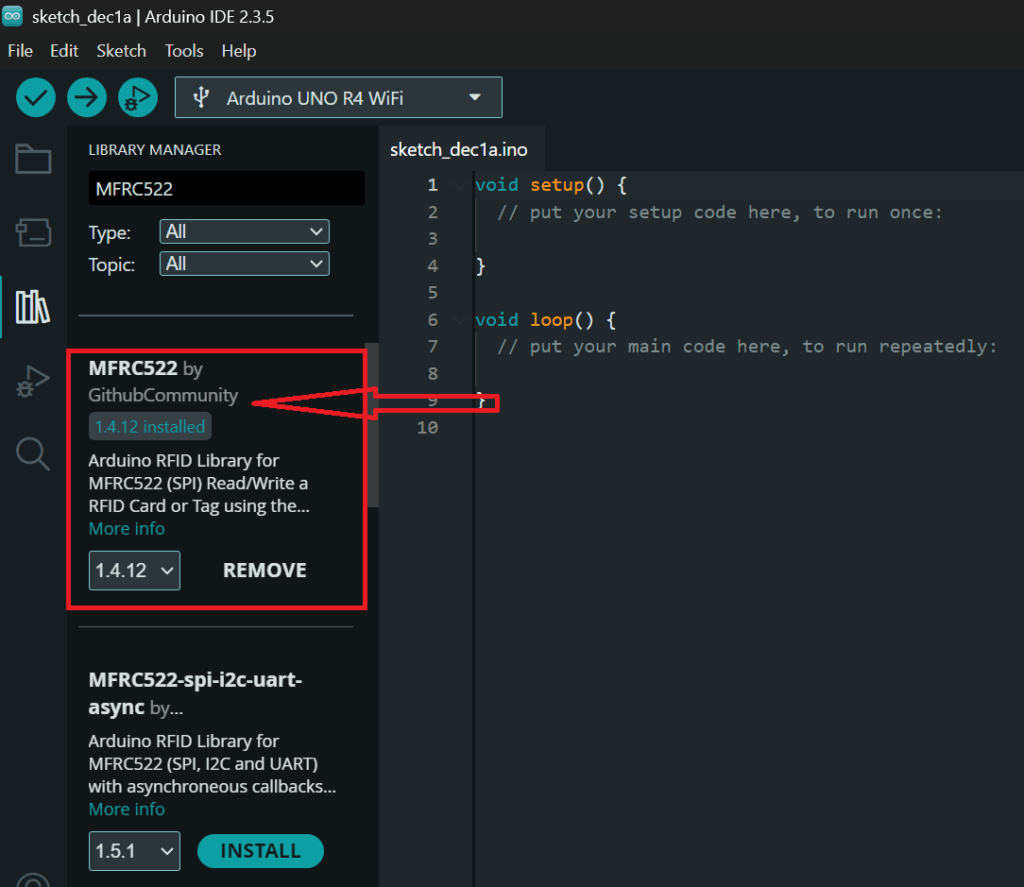
Task: Open IDE settings via the gear icon
Action: (33, 880)
